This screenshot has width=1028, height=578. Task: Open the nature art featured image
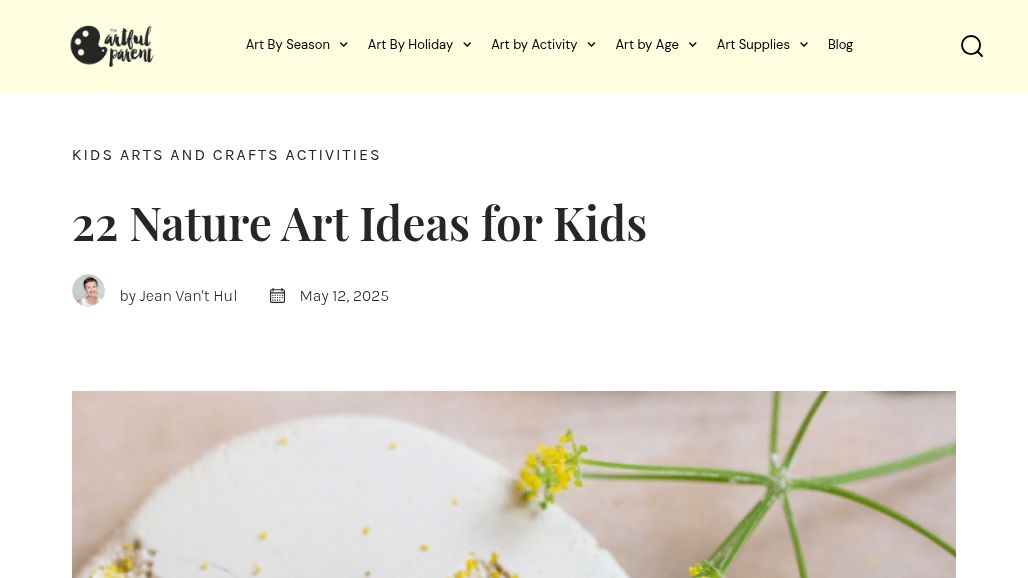tap(514, 484)
